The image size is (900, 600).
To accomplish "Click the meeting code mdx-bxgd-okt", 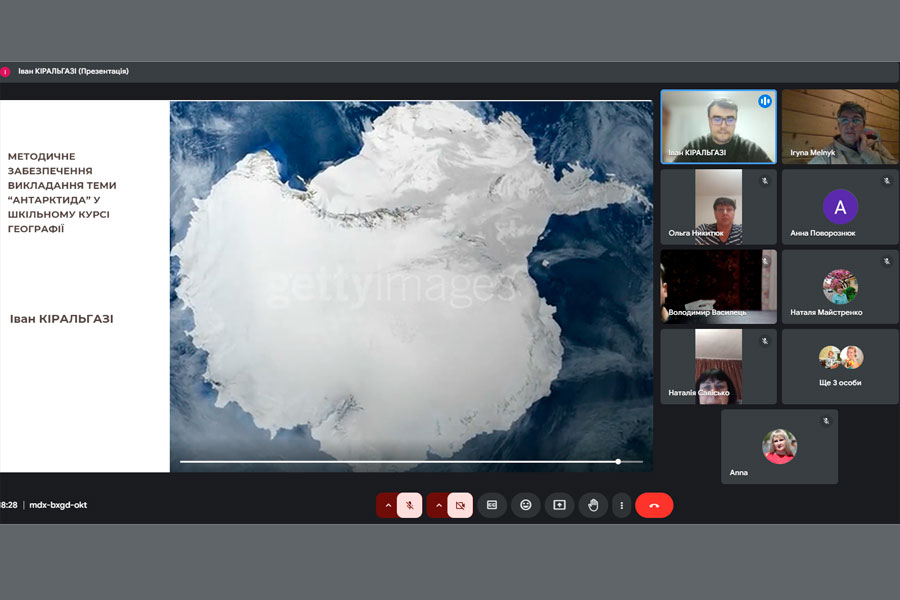I will (58, 505).
